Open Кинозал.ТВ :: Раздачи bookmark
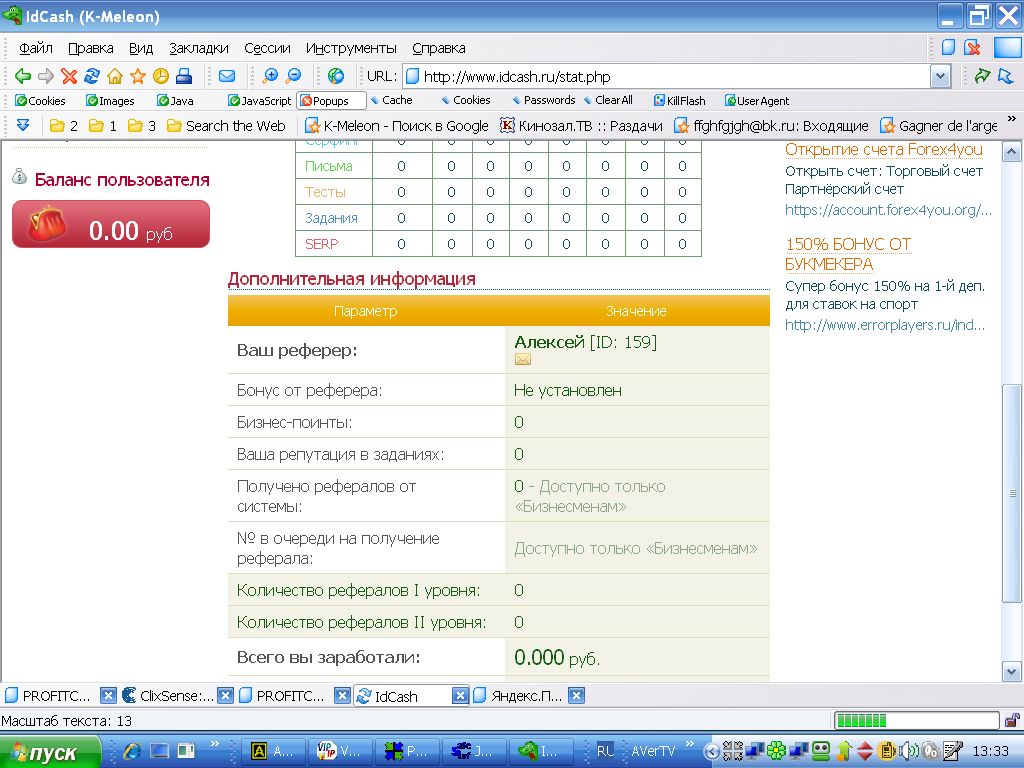The image size is (1024, 768). 581,126
